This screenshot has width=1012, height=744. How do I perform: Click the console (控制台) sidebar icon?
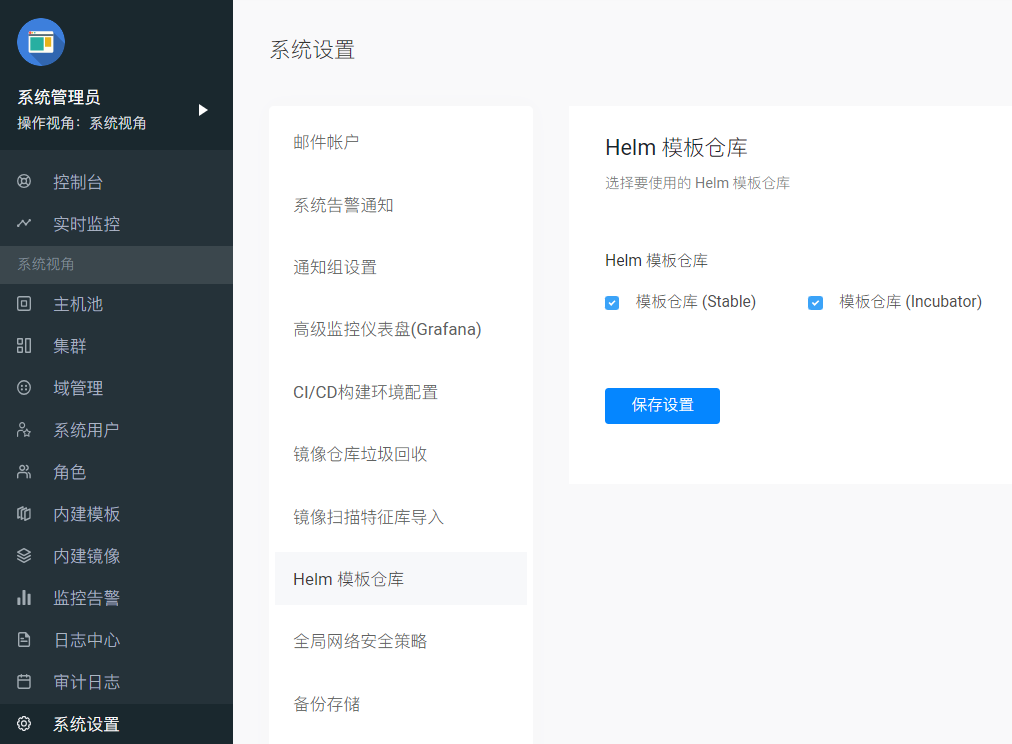pyautogui.click(x=24, y=182)
